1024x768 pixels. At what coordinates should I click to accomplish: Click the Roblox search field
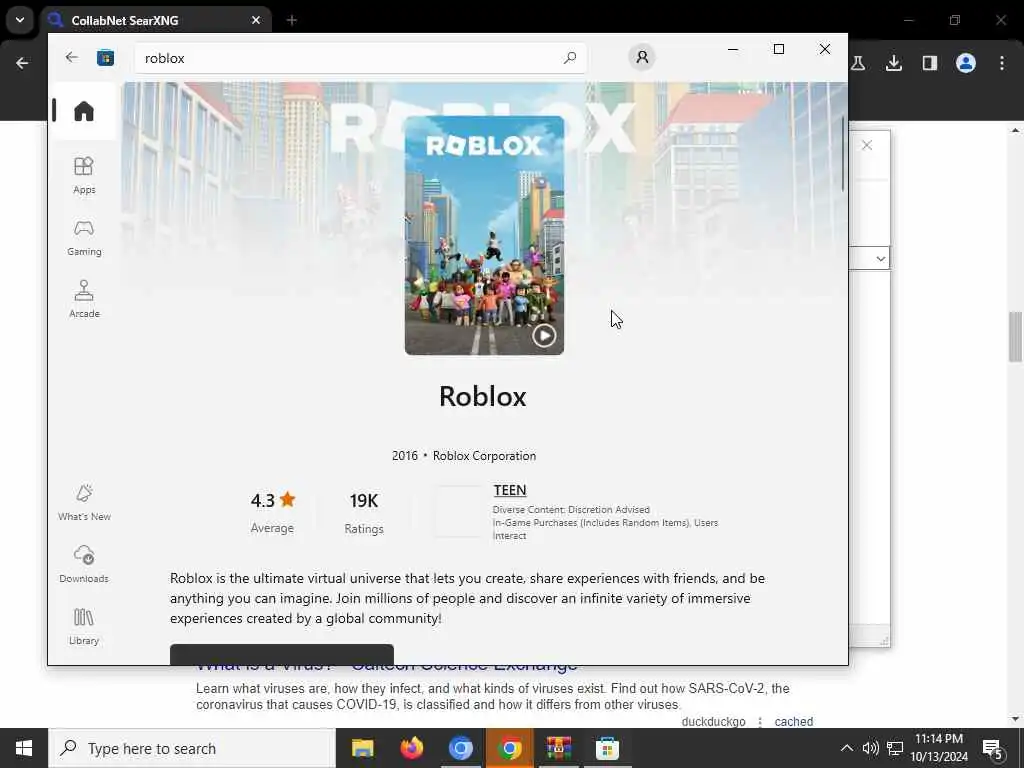pos(360,57)
